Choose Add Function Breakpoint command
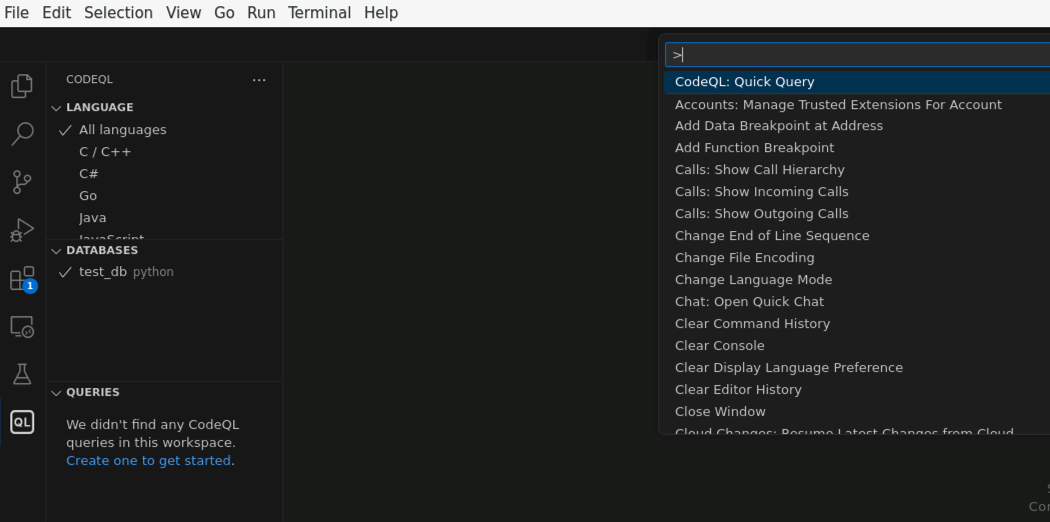This screenshot has width=1050, height=522. click(x=856, y=148)
